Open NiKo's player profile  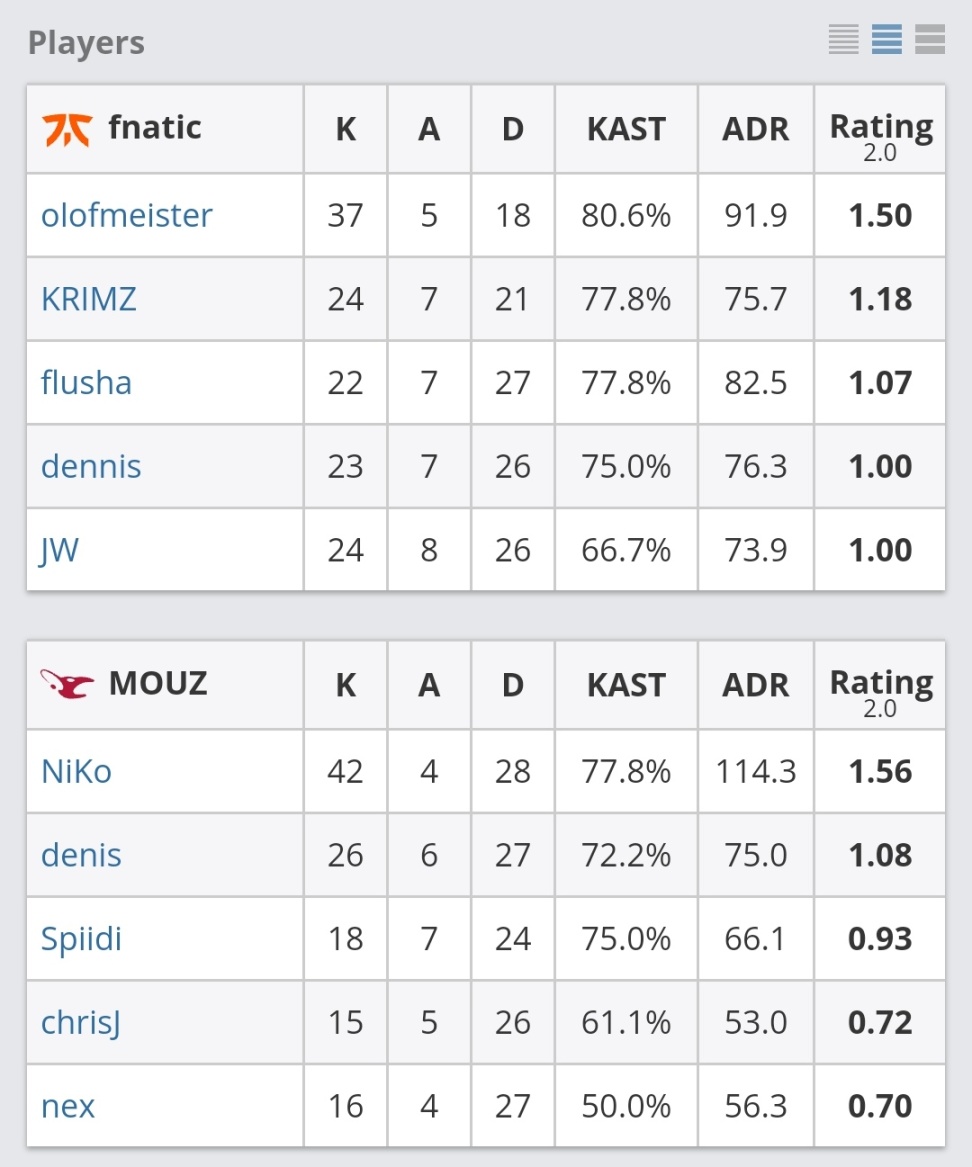click(76, 771)
